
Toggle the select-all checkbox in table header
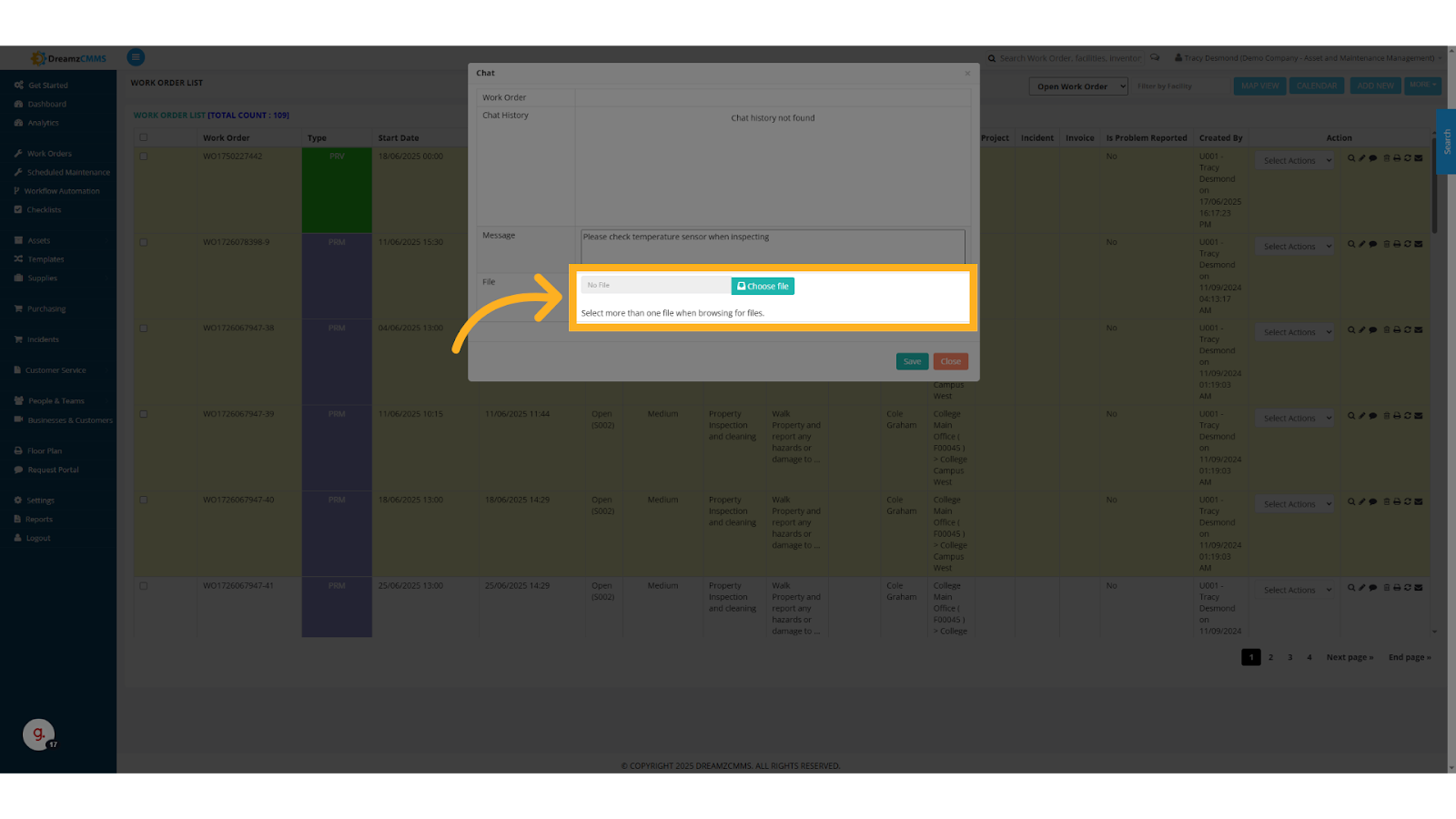tap(143, 137)
